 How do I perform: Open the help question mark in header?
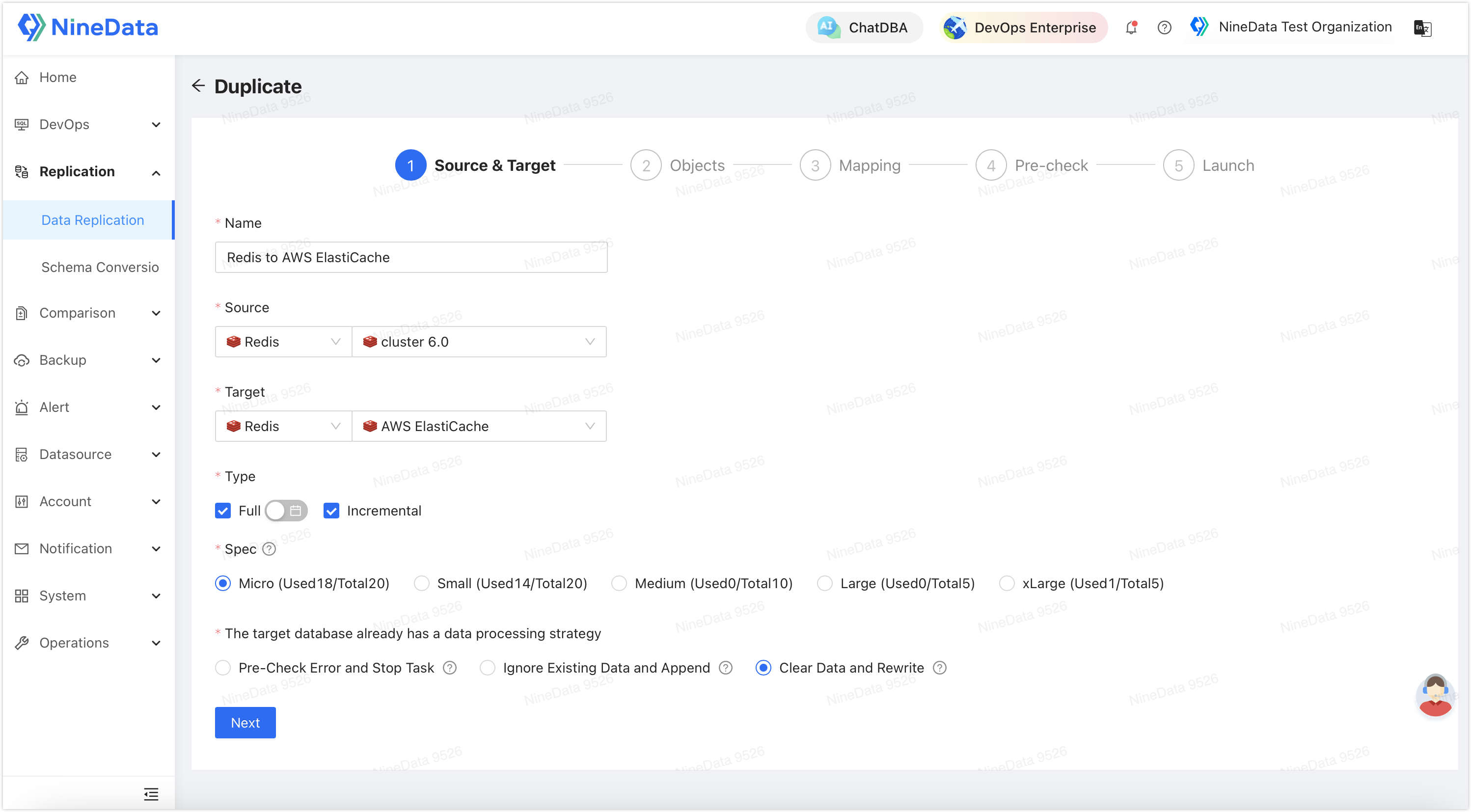(1164, 27)
